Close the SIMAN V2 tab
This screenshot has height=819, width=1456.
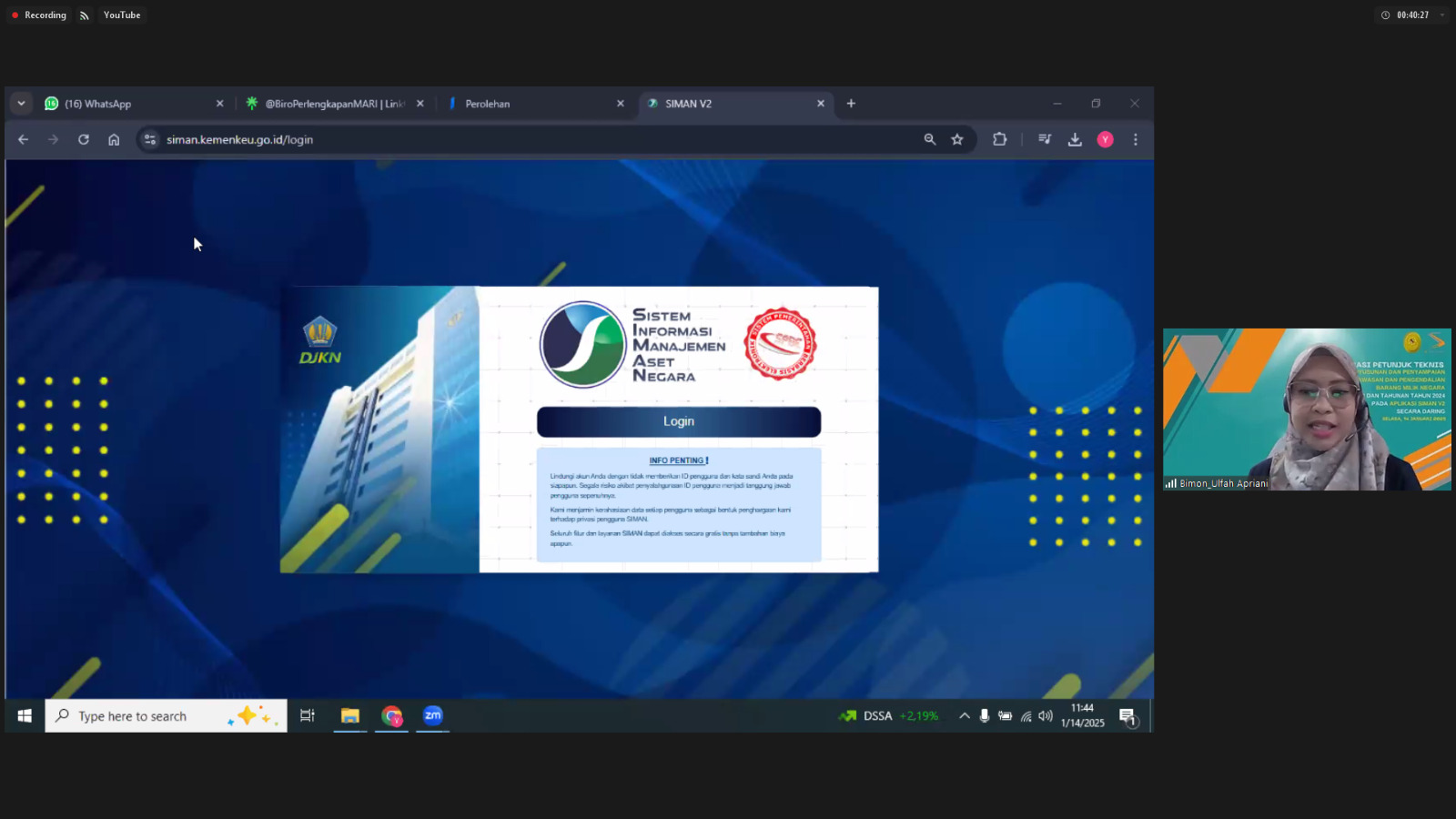(821, 104)
